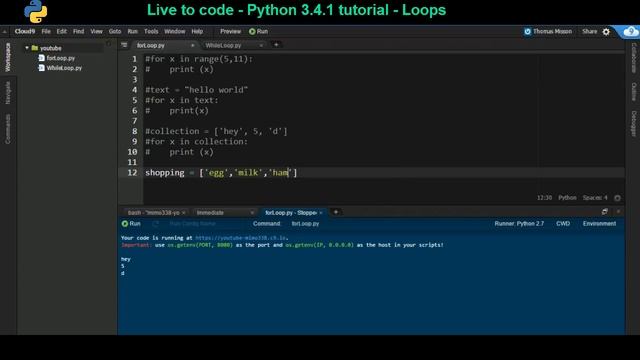Click the Run Config Name field
Viewport: 640px width, 360px height.
(192, 224)
